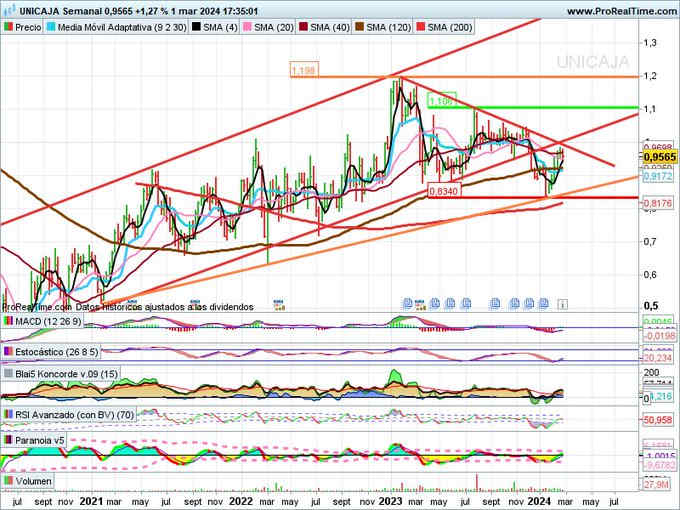Image resolution: width=680 pixels, height=510 pixels.
Task: Click the red 0,8340 support label
Action: pyautogui.click(x=445, y=190)
